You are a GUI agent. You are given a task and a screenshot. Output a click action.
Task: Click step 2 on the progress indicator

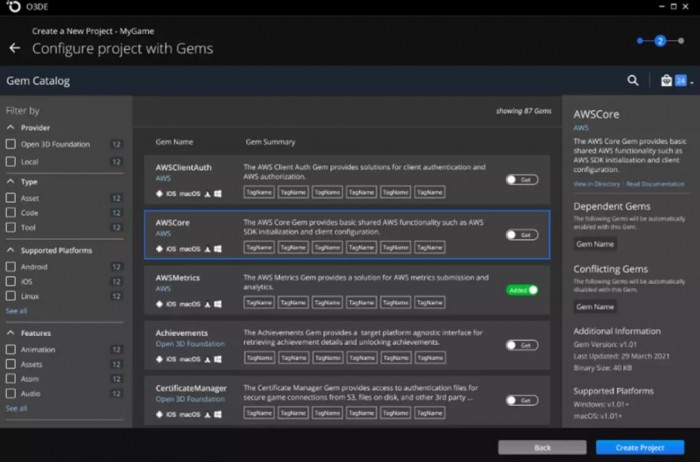(660, 41)
